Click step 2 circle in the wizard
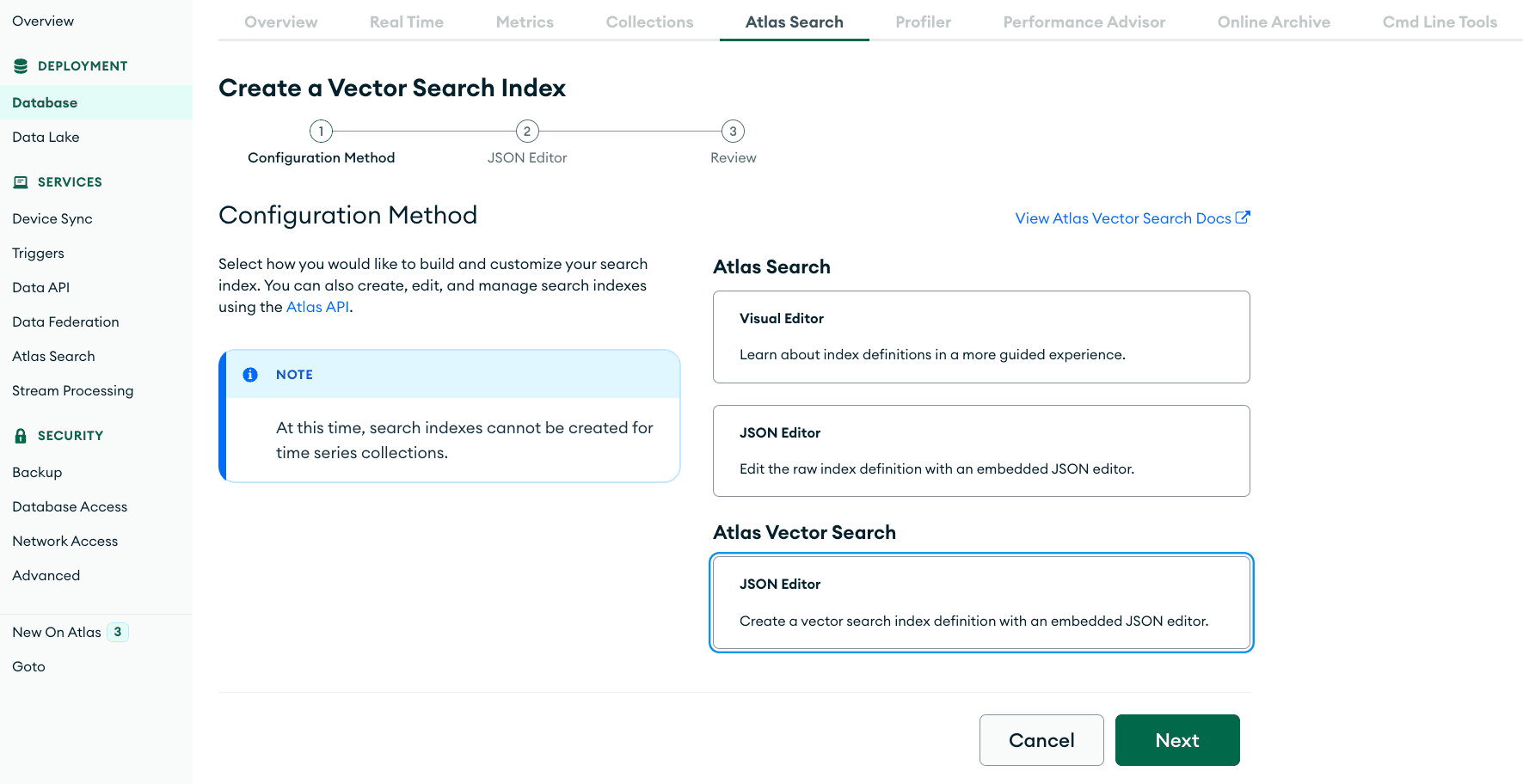 pos(527,132)
